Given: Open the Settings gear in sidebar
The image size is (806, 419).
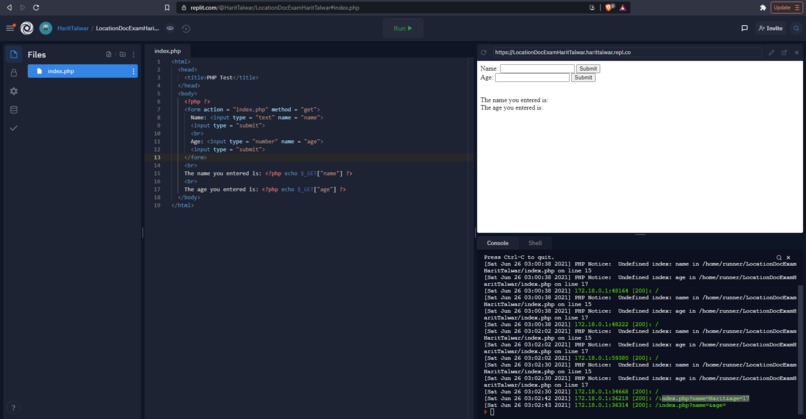Looking at the screenshot, I should coord(14,91).
